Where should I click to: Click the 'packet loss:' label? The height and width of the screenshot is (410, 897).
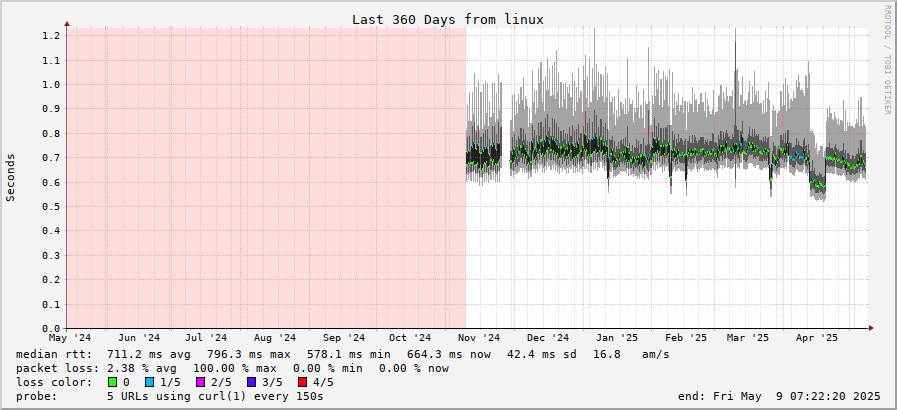tap(57, 368)
